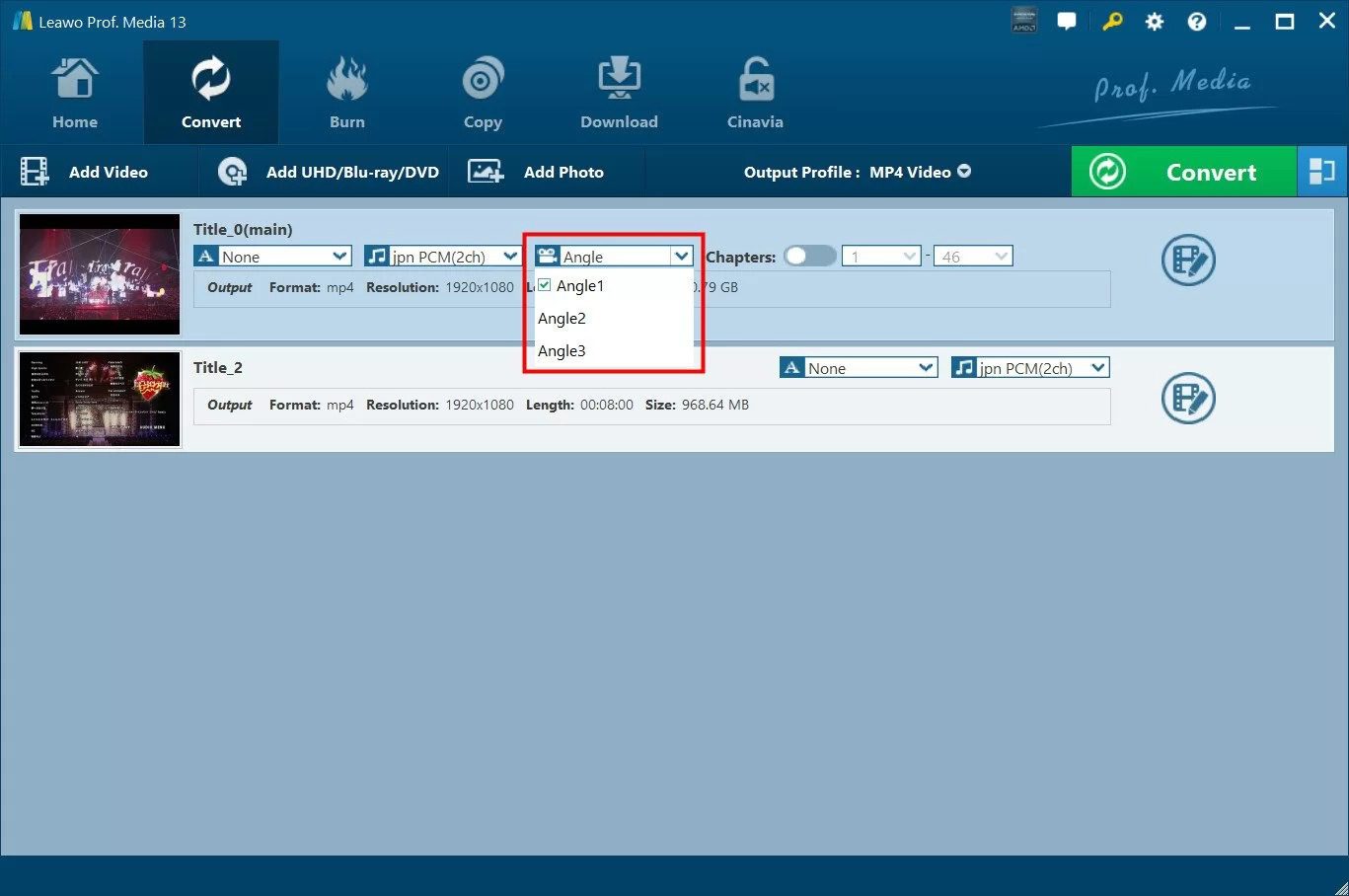Screen dimensions: 1349x896
Task: Click the edit icon for Title_2
Action: pos(1188,399)
